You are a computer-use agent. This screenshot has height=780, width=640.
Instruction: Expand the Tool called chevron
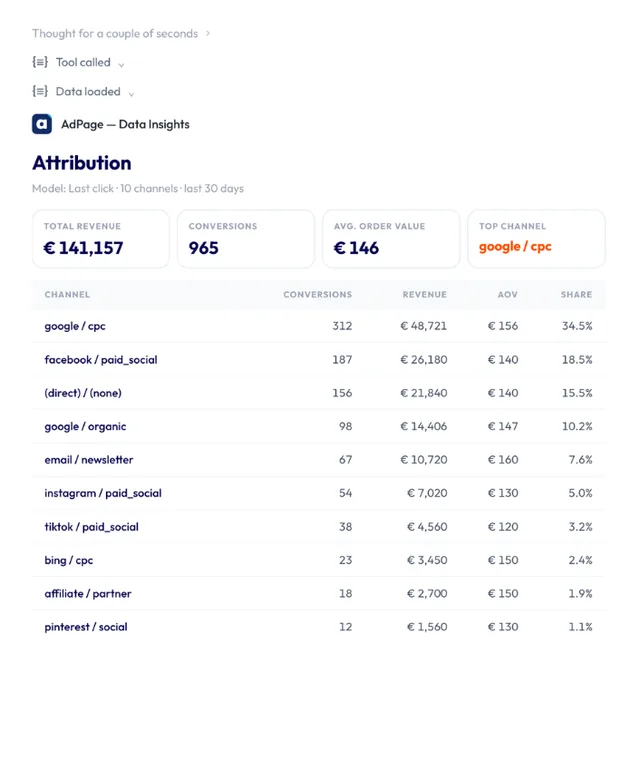(x=121, y=64)
